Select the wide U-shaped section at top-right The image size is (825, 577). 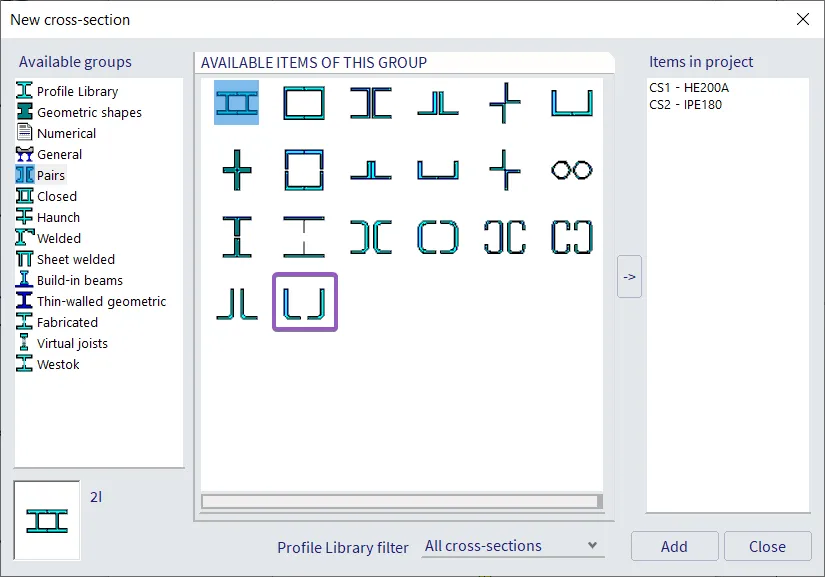tap(571, 103)
